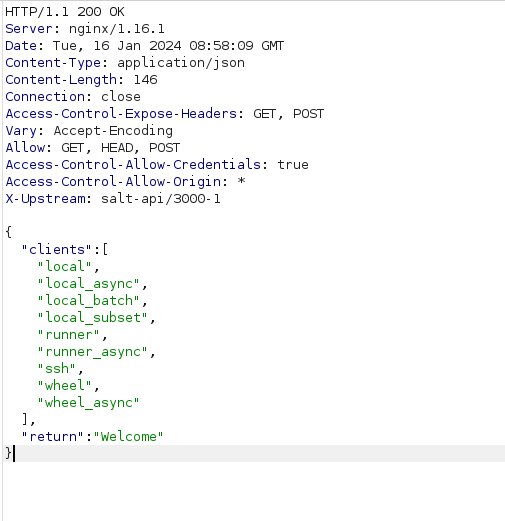Click the 'true' credentials value
505x521 pixels.
click(x=293, y=165)
